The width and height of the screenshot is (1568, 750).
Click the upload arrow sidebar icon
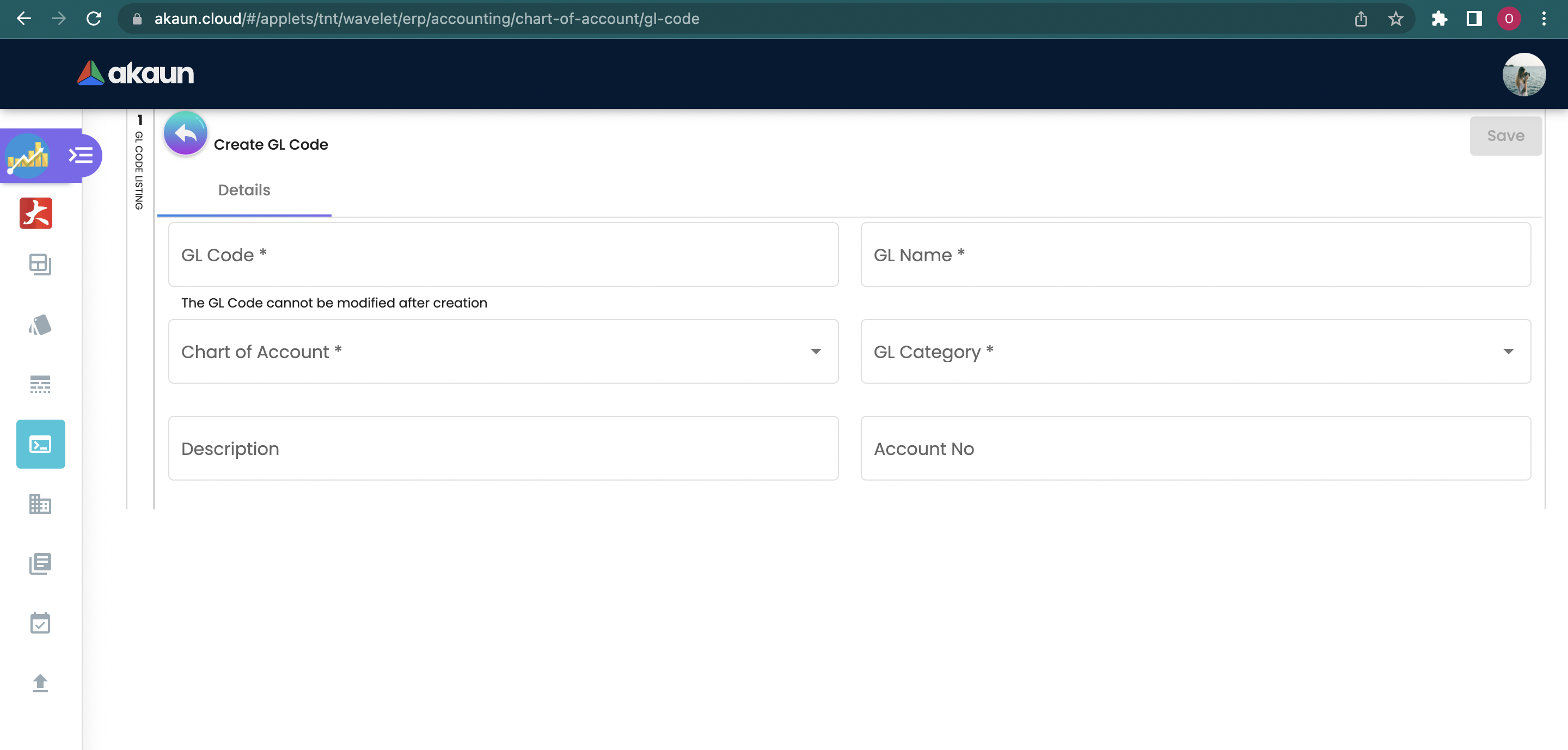coord(40,683)
